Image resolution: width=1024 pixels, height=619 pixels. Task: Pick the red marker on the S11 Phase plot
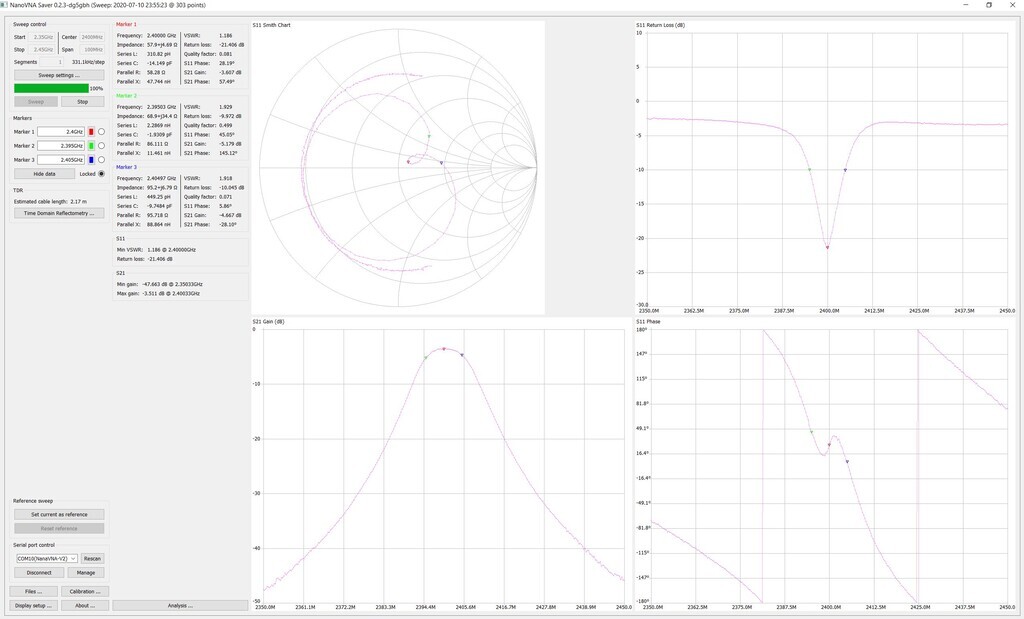tap(829, 445)
